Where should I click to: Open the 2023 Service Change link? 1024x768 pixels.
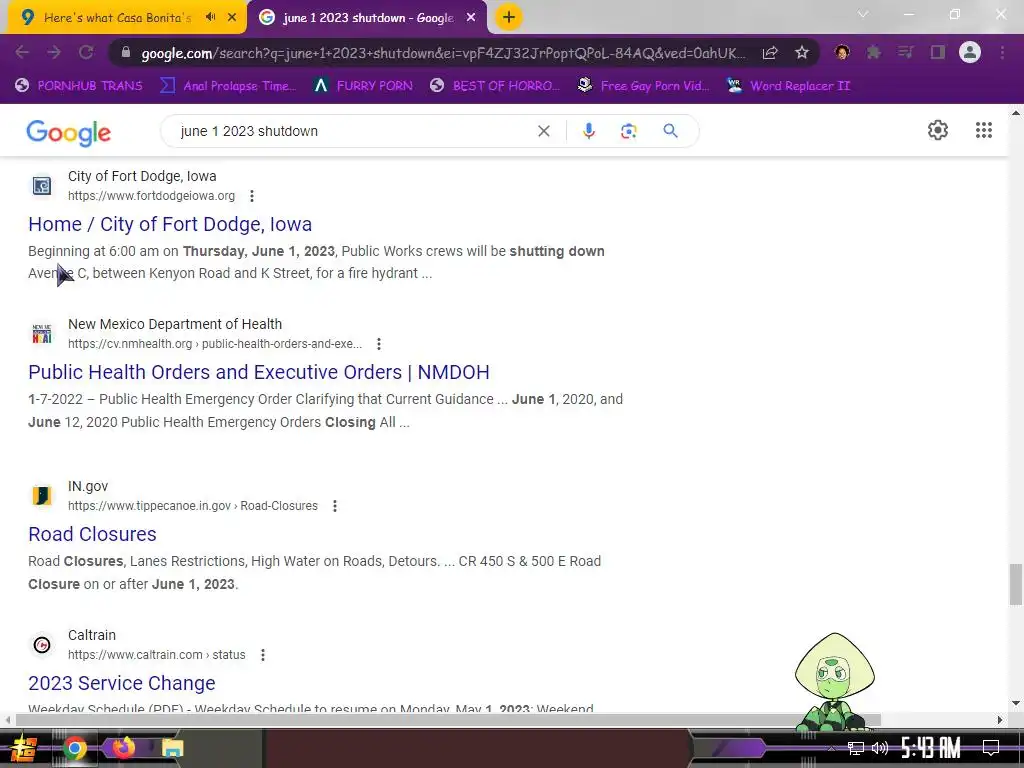click(121, 683)
